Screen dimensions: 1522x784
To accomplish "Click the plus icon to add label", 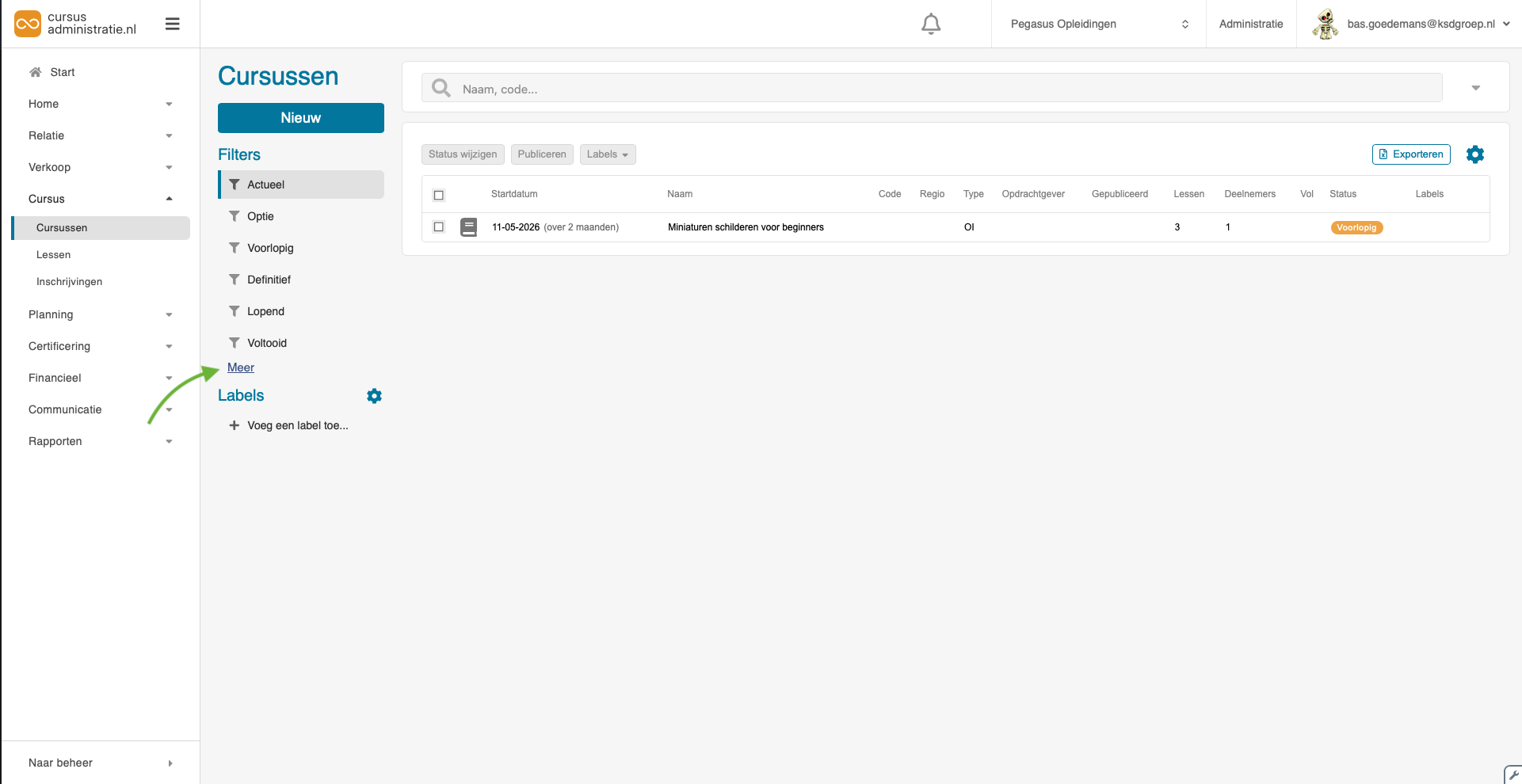I will click(234, 425).
